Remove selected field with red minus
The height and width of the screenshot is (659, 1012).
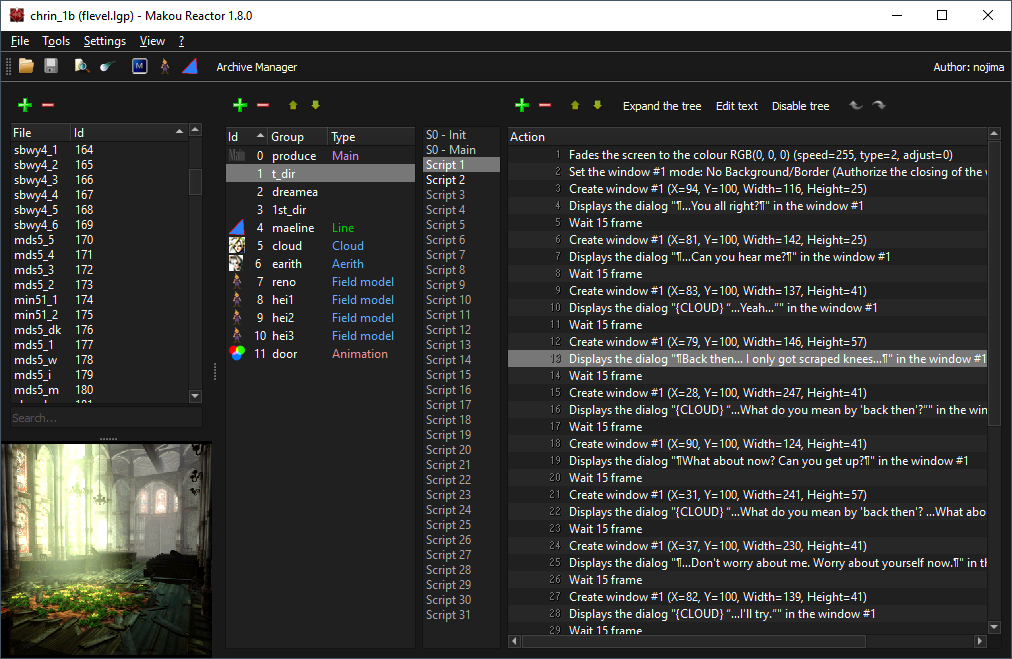click(x=48, y=105)
